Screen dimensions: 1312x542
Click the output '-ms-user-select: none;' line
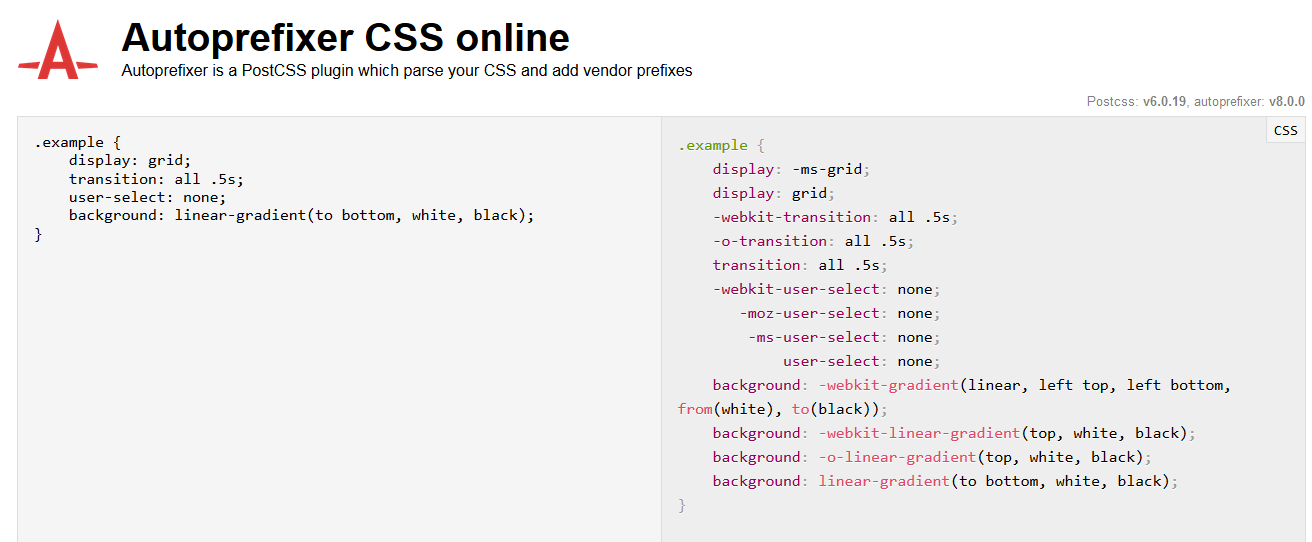point(845,337)
